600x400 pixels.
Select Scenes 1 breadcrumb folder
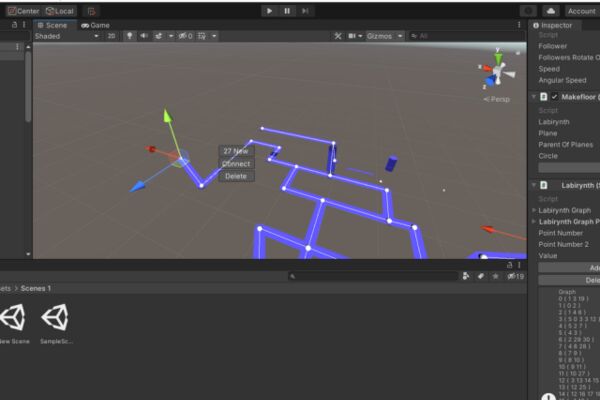tap(36, 288)
